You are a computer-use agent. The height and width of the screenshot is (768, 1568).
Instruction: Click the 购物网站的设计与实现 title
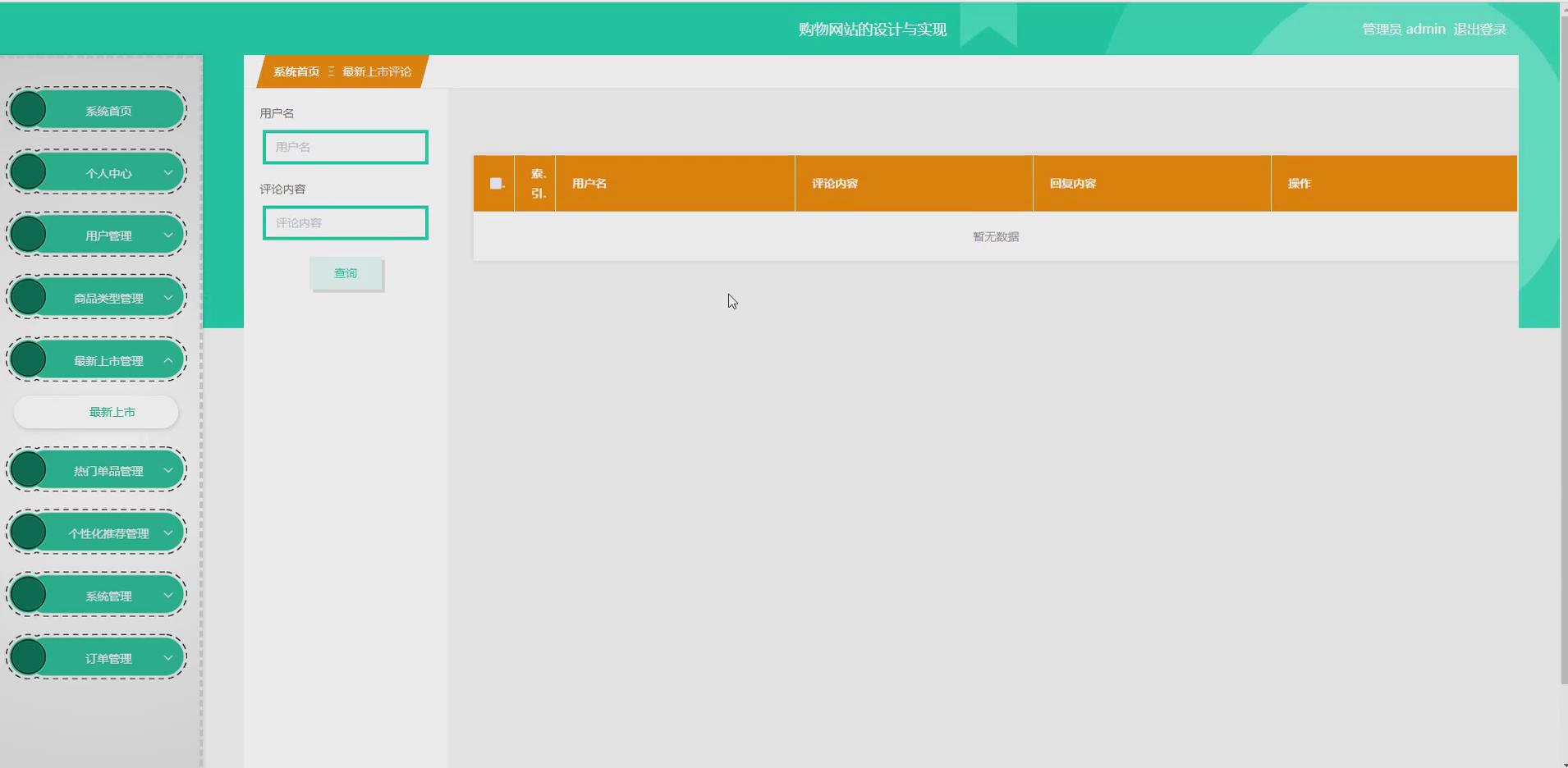pos(873,30)
